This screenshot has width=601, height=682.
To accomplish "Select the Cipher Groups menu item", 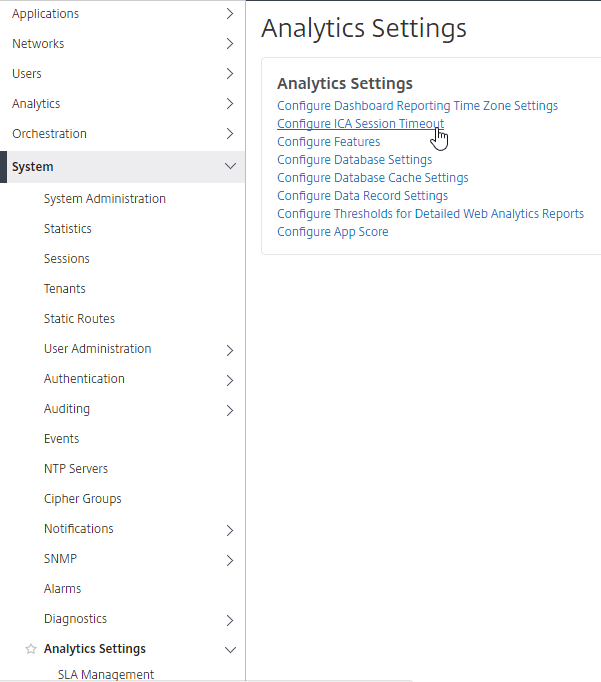I will tap(83, 499).
